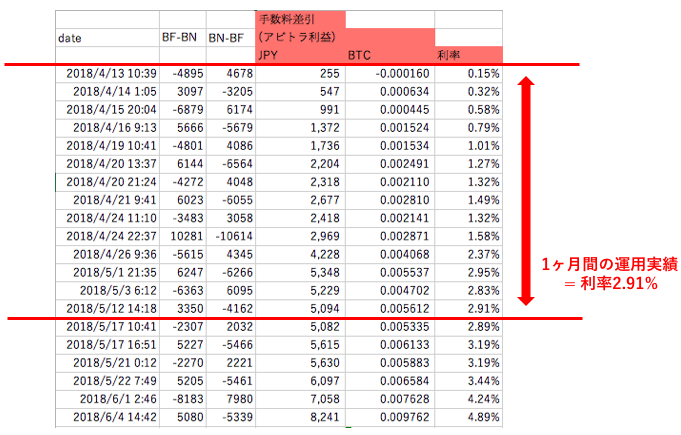Image resolution: width=681 pixels, height=435 pixels.
Task: Select JPY profit cell 255
Action: tap(300, 74)
